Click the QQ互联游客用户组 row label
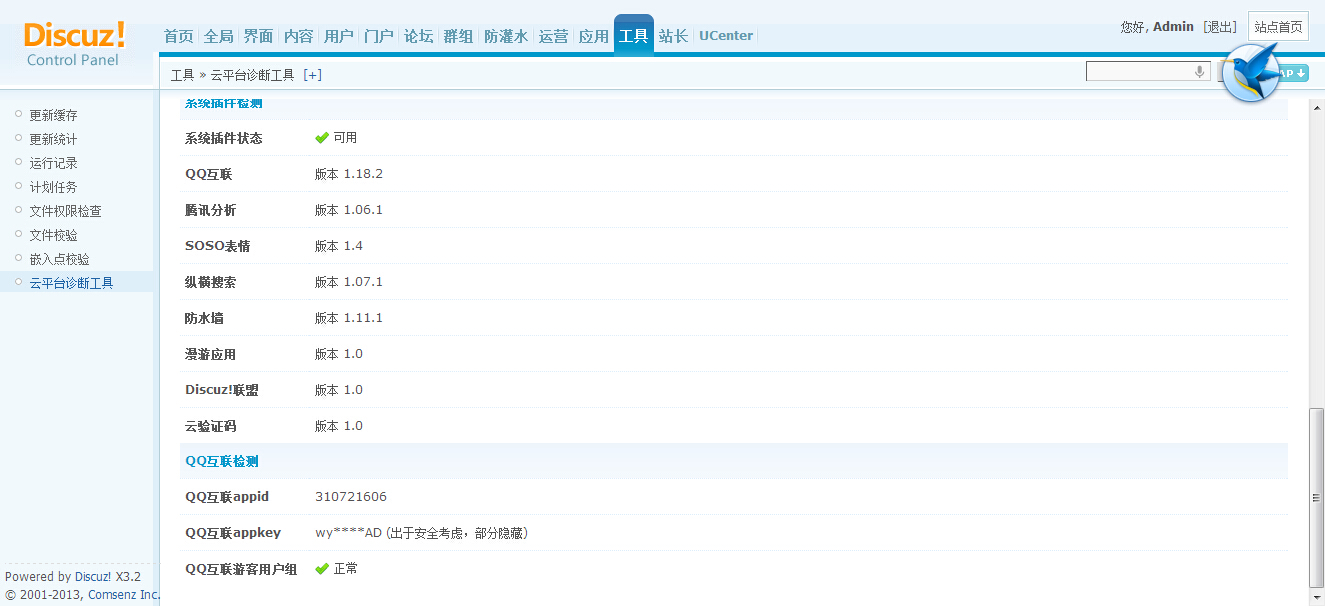Screen dimensions: 1325x606 click(x=241, y=569)
